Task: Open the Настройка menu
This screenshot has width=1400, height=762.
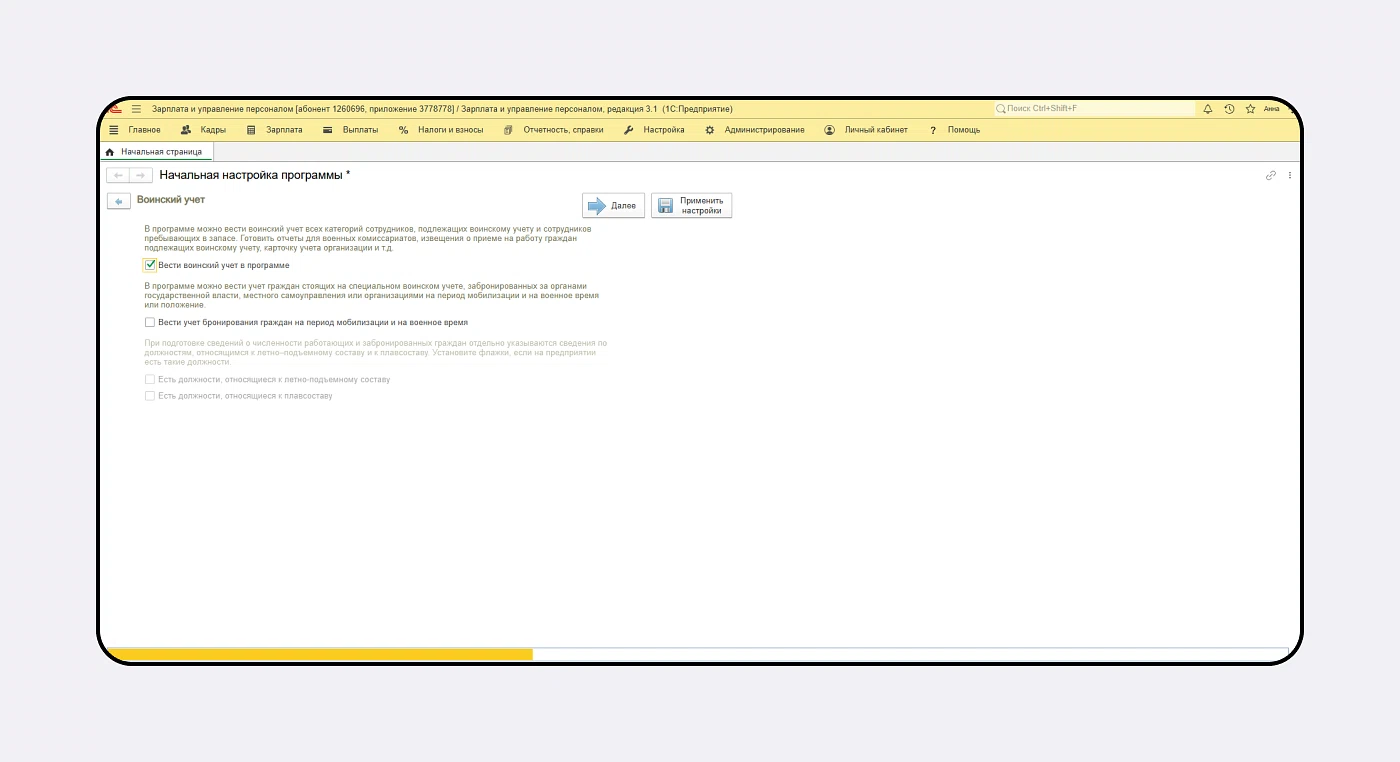Action: click(x=654, y=130)
